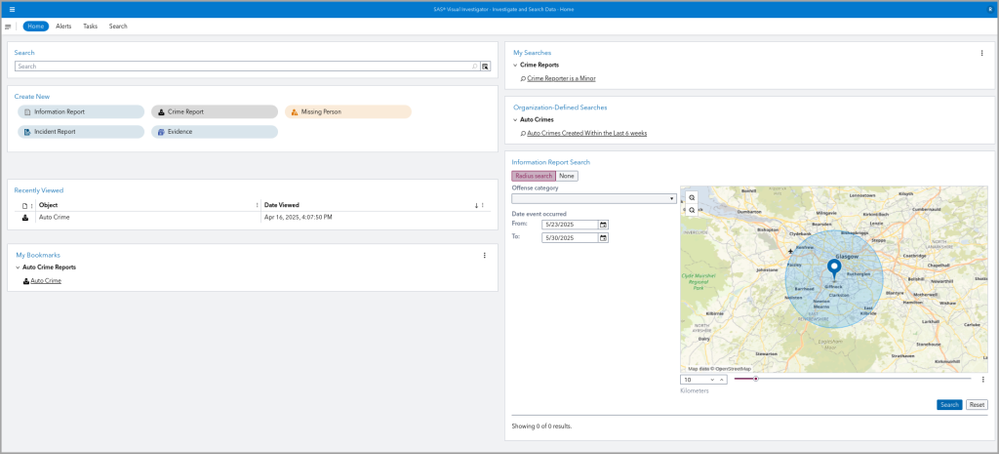Viewport: 999px width, 454px height.
Task: Click the map zoom out button
Action: pos(692,210)
